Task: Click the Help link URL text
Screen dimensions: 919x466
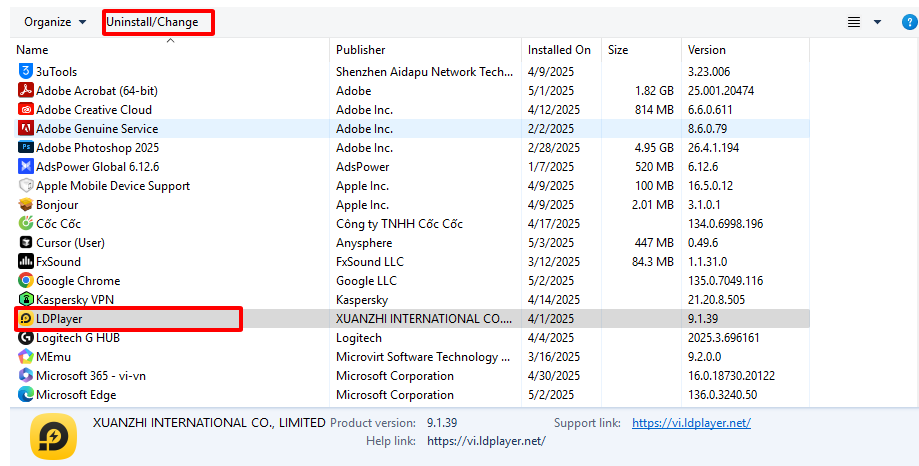Action: click(x=486, y=441)
